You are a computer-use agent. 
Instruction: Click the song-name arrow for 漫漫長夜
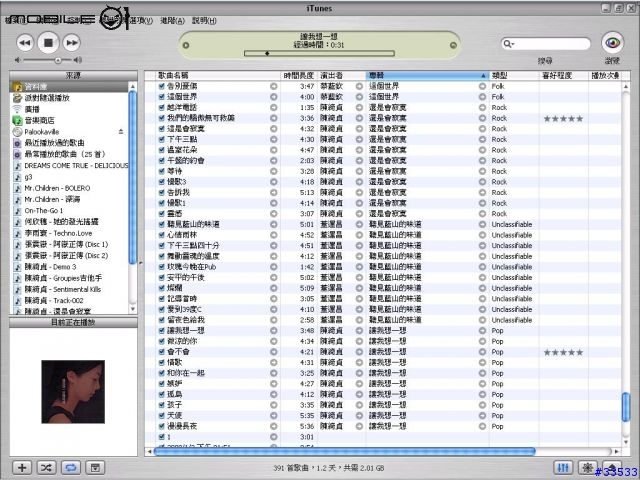point(273,426)
